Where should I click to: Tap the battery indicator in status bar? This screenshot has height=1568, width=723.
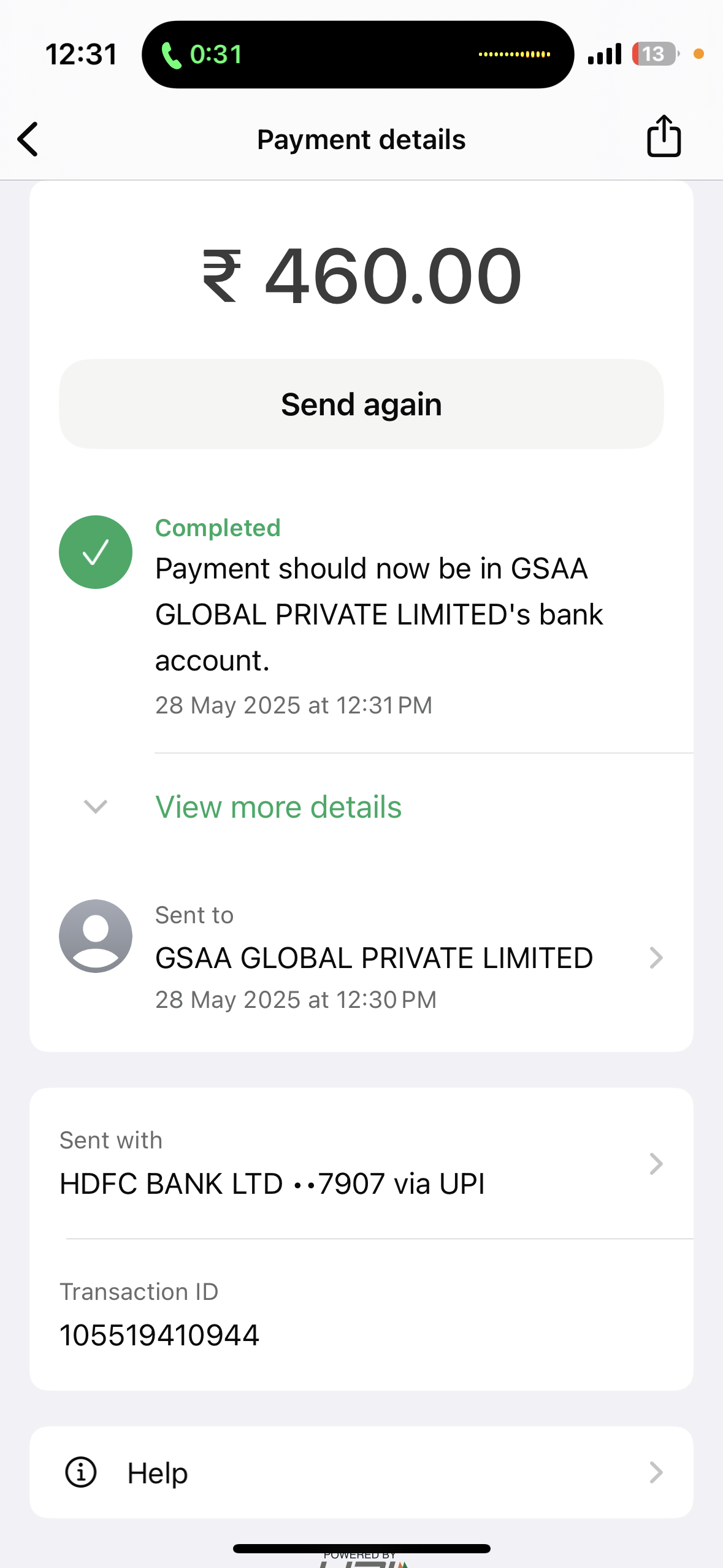pos(656,54)
